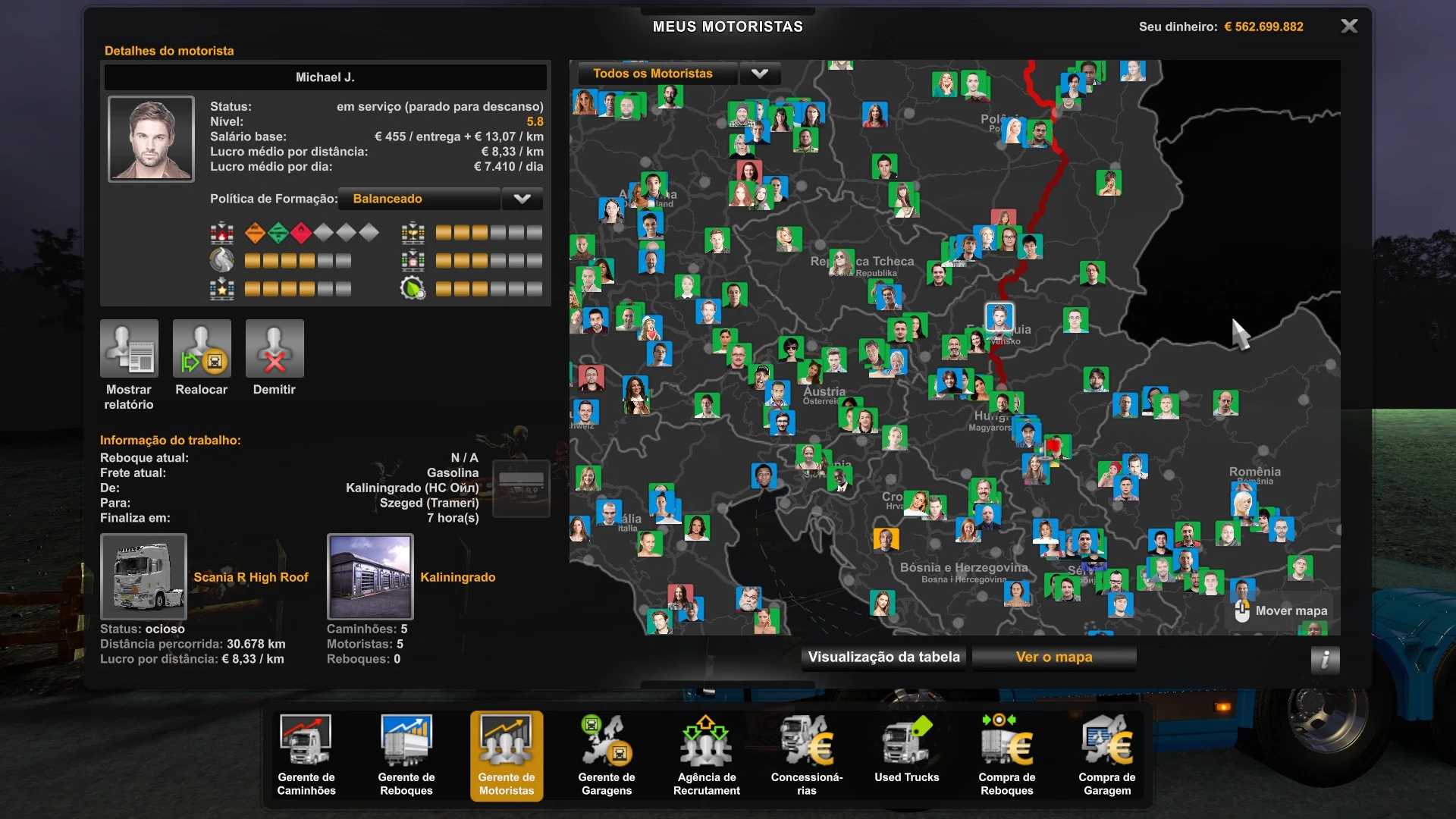This screenshot has height=819, width=1456.
Task: Switch to Ver o mapa tab
Action: coord(1053,657)
